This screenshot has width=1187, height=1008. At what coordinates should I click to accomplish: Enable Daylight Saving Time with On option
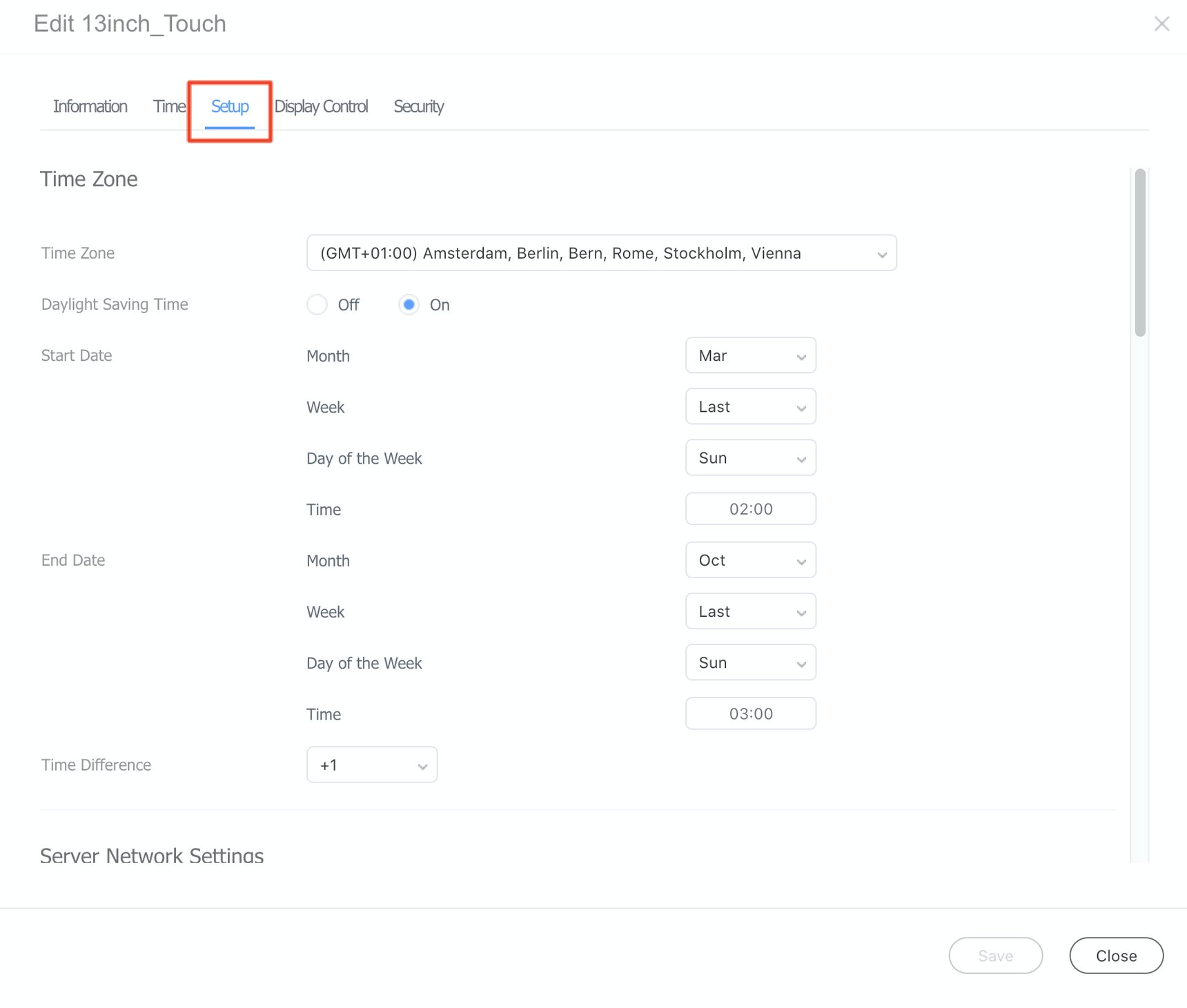click(409, 304)
